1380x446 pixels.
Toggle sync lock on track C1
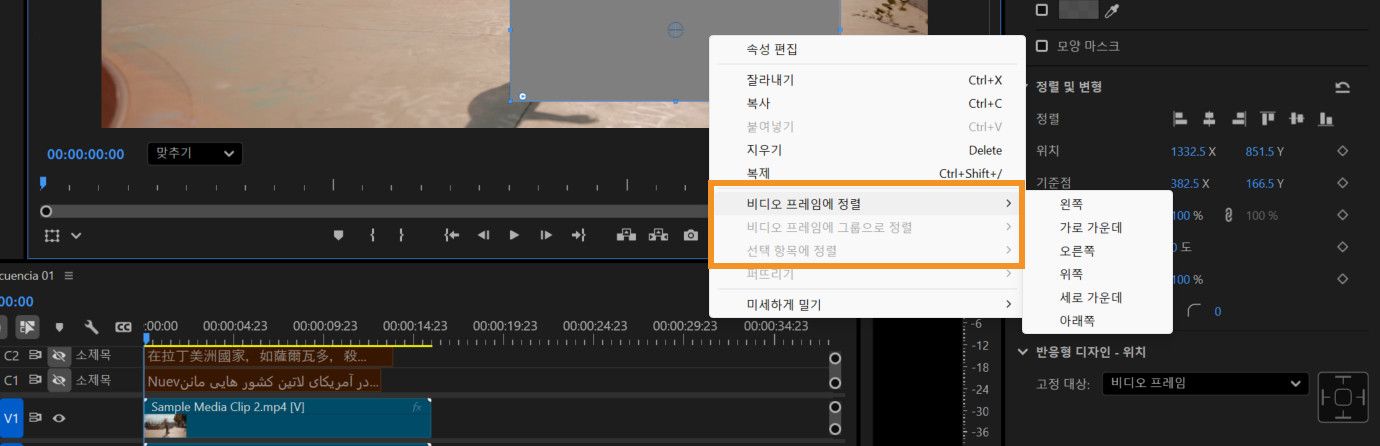(35, 380)
